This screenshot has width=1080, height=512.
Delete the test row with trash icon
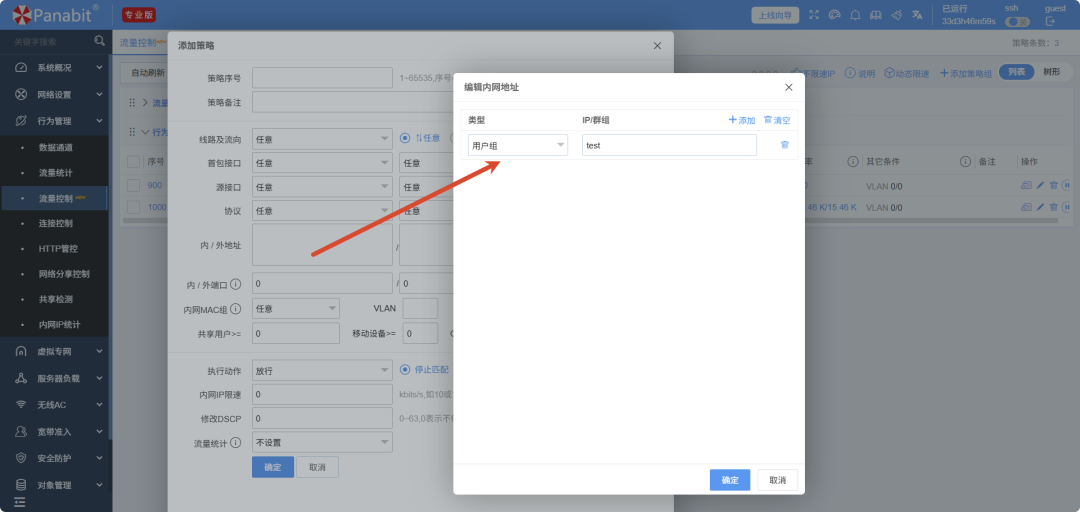tap(785, 145)
